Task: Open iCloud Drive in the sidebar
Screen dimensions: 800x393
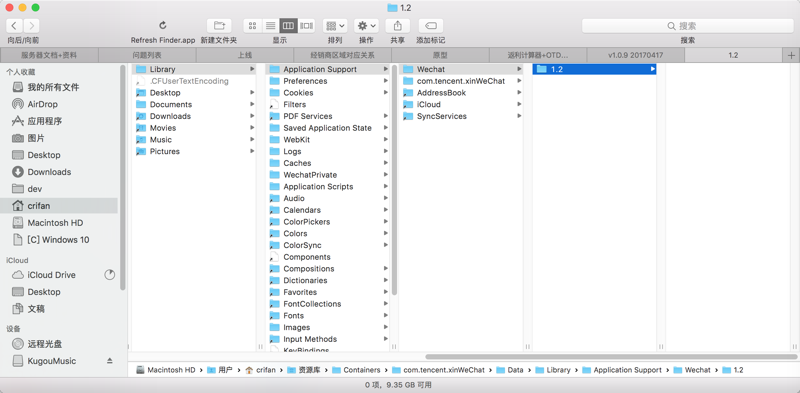Action: pos(51,275)
